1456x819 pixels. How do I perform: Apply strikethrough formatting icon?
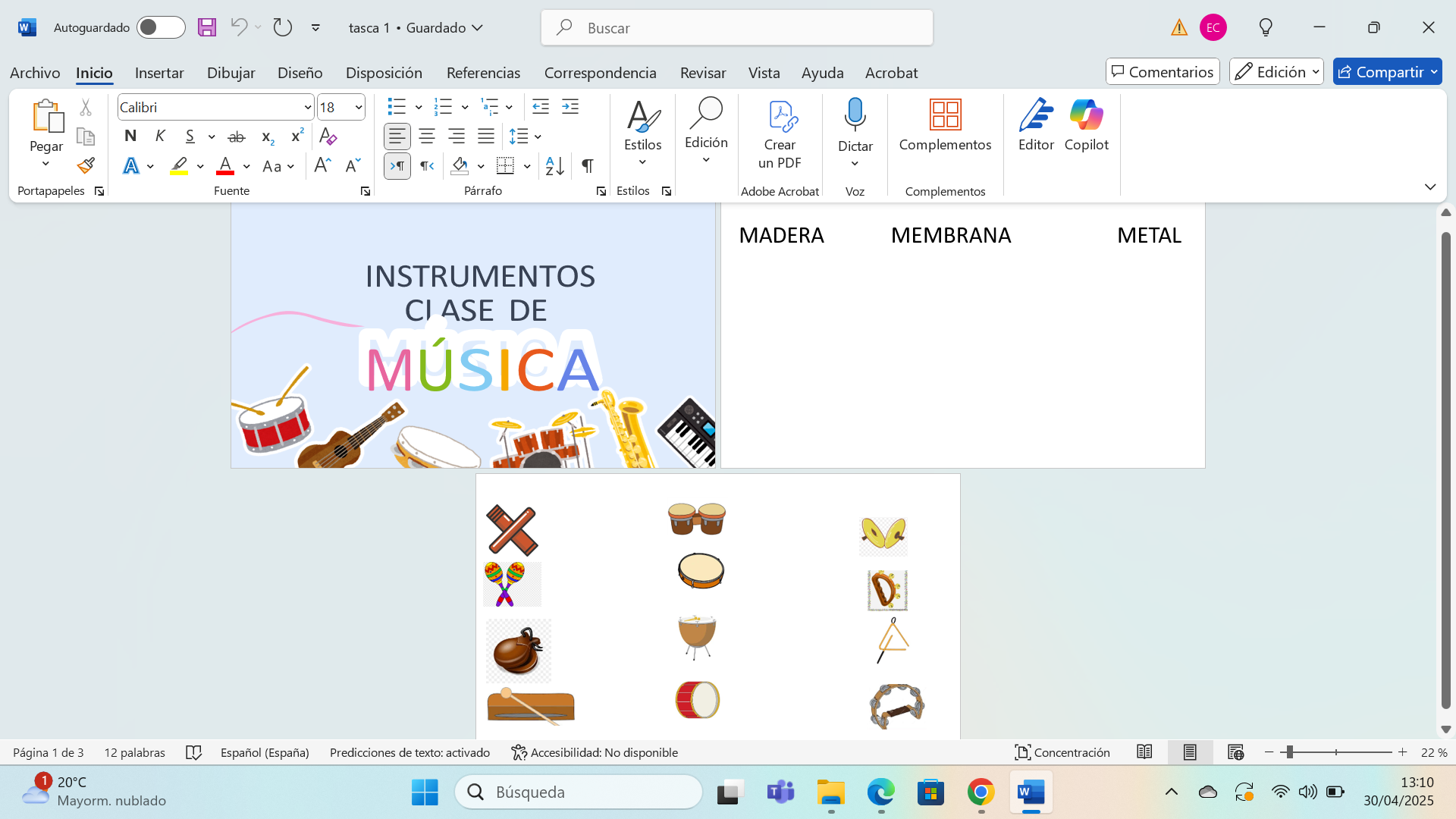pyautogui.click(x=237, y=137)
